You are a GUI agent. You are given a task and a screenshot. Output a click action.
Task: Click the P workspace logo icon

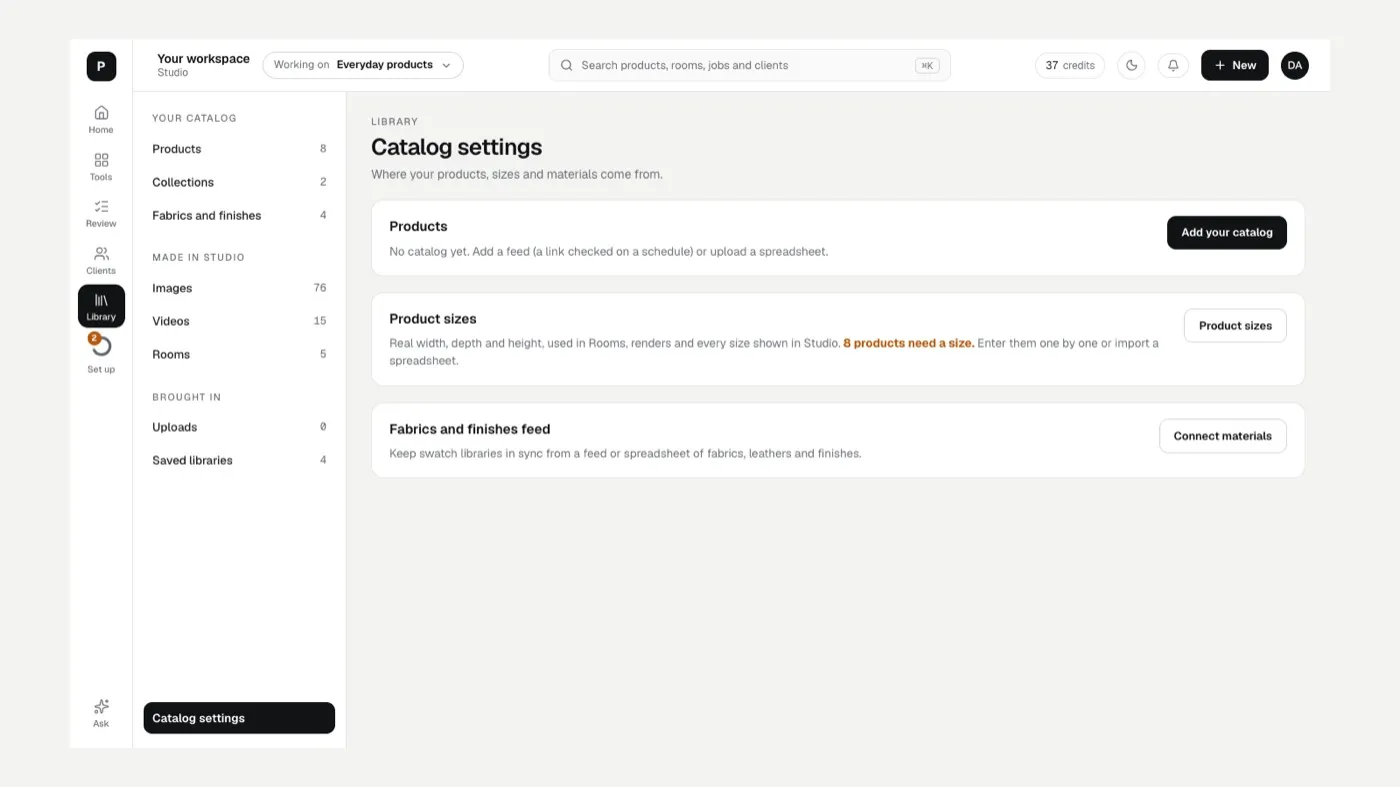tap(101, 66)
